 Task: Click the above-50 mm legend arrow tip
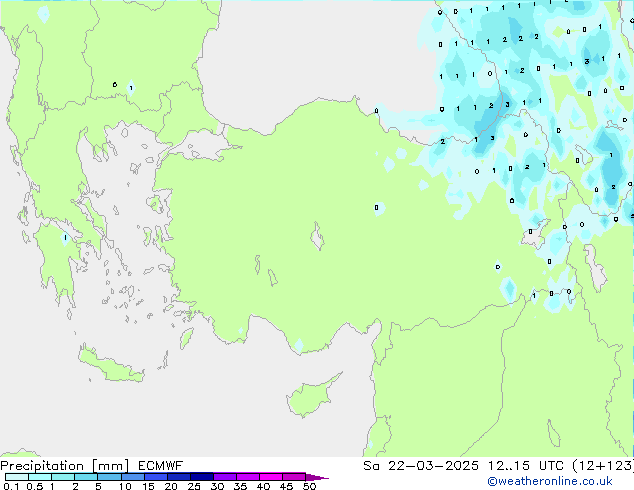click(x=317, y=477)
